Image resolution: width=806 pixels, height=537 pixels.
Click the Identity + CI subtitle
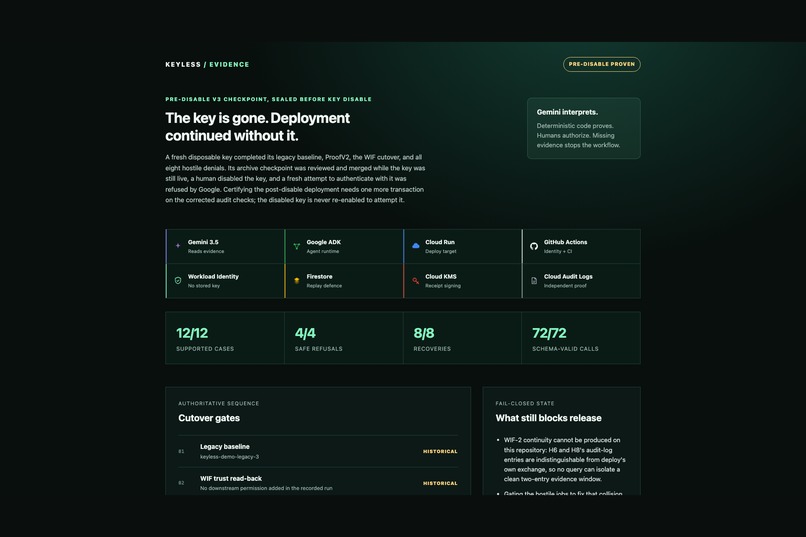pos(558,251)
